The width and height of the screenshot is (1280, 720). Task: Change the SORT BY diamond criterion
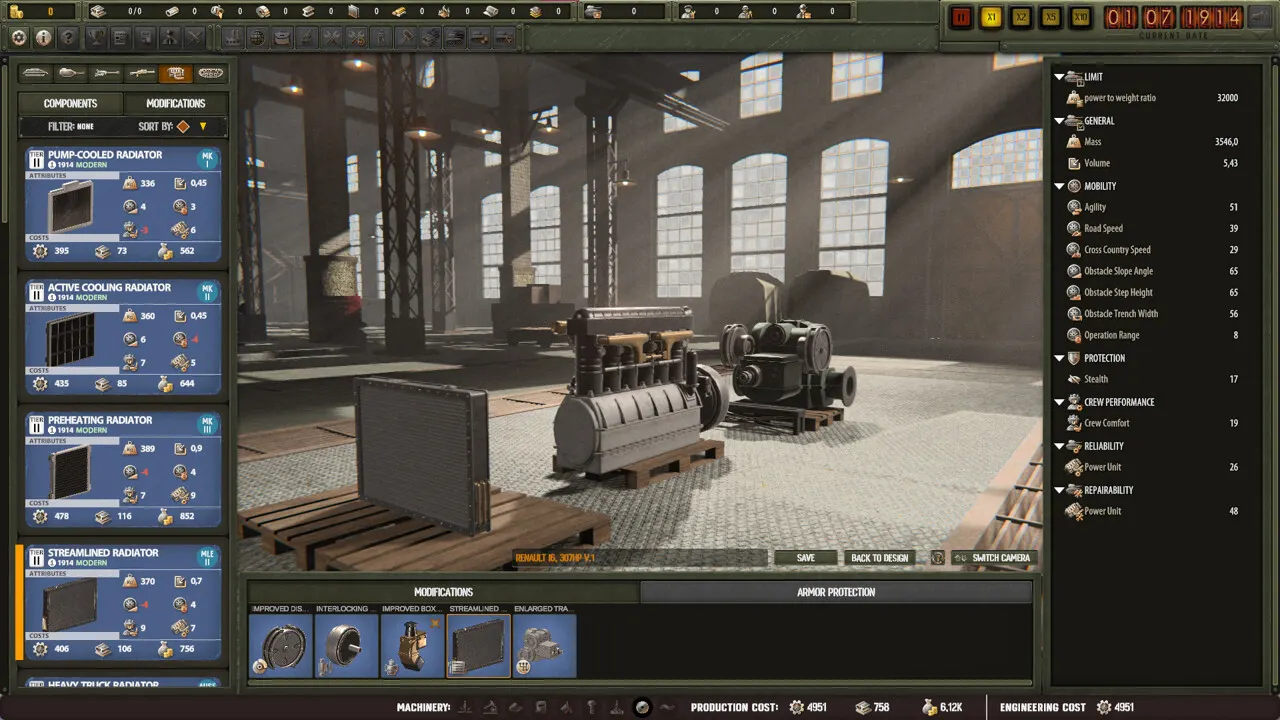click(x=183, y=127)
